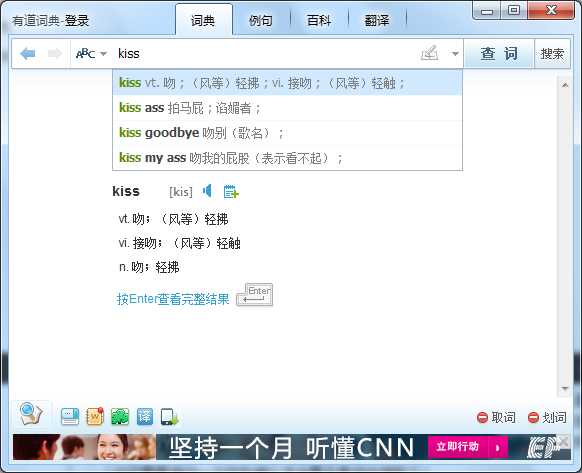The width and height of the screenshot is (582, 473).
Task: Click the scrollbar down arrow
Action: [x=565, y=388]
